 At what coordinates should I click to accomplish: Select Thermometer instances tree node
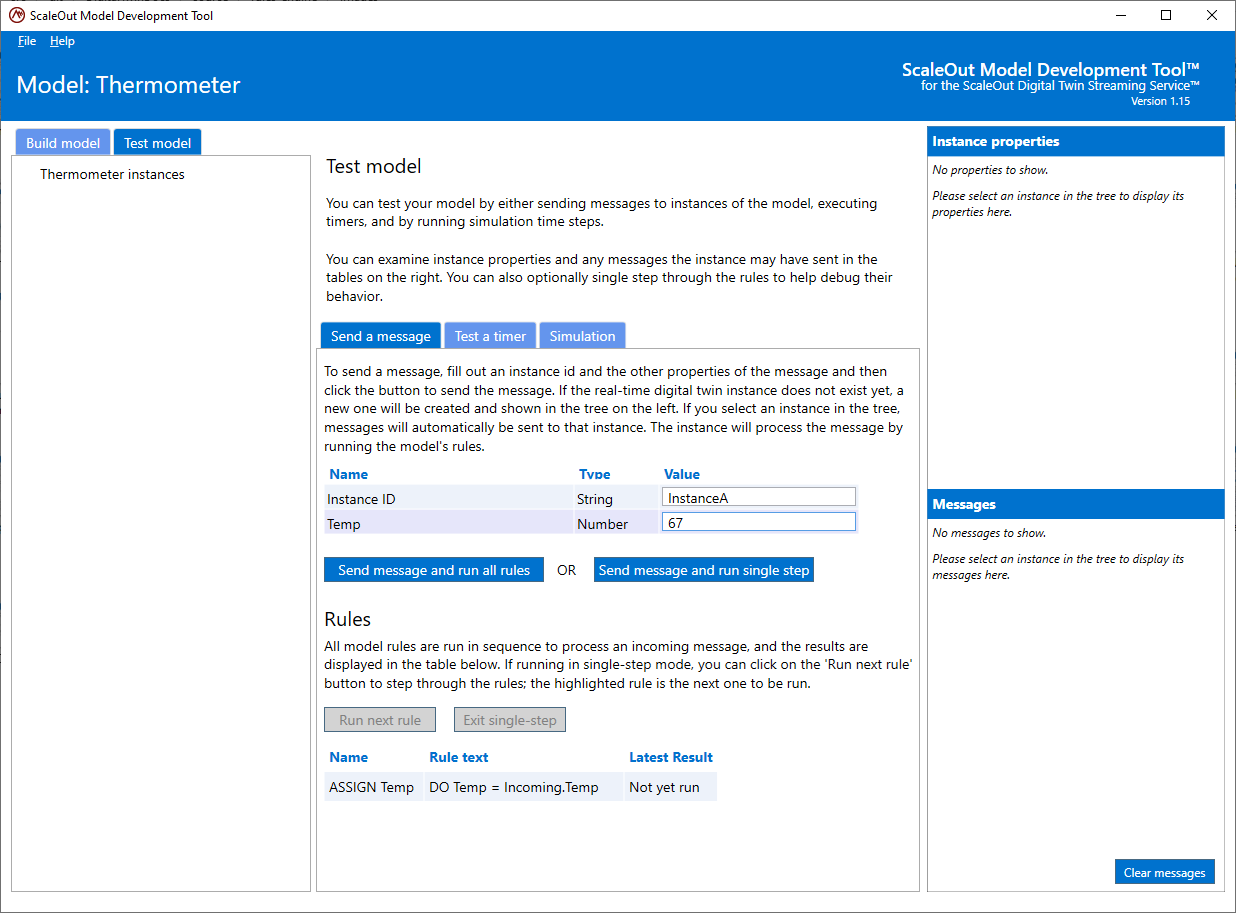tap(112, 174)
